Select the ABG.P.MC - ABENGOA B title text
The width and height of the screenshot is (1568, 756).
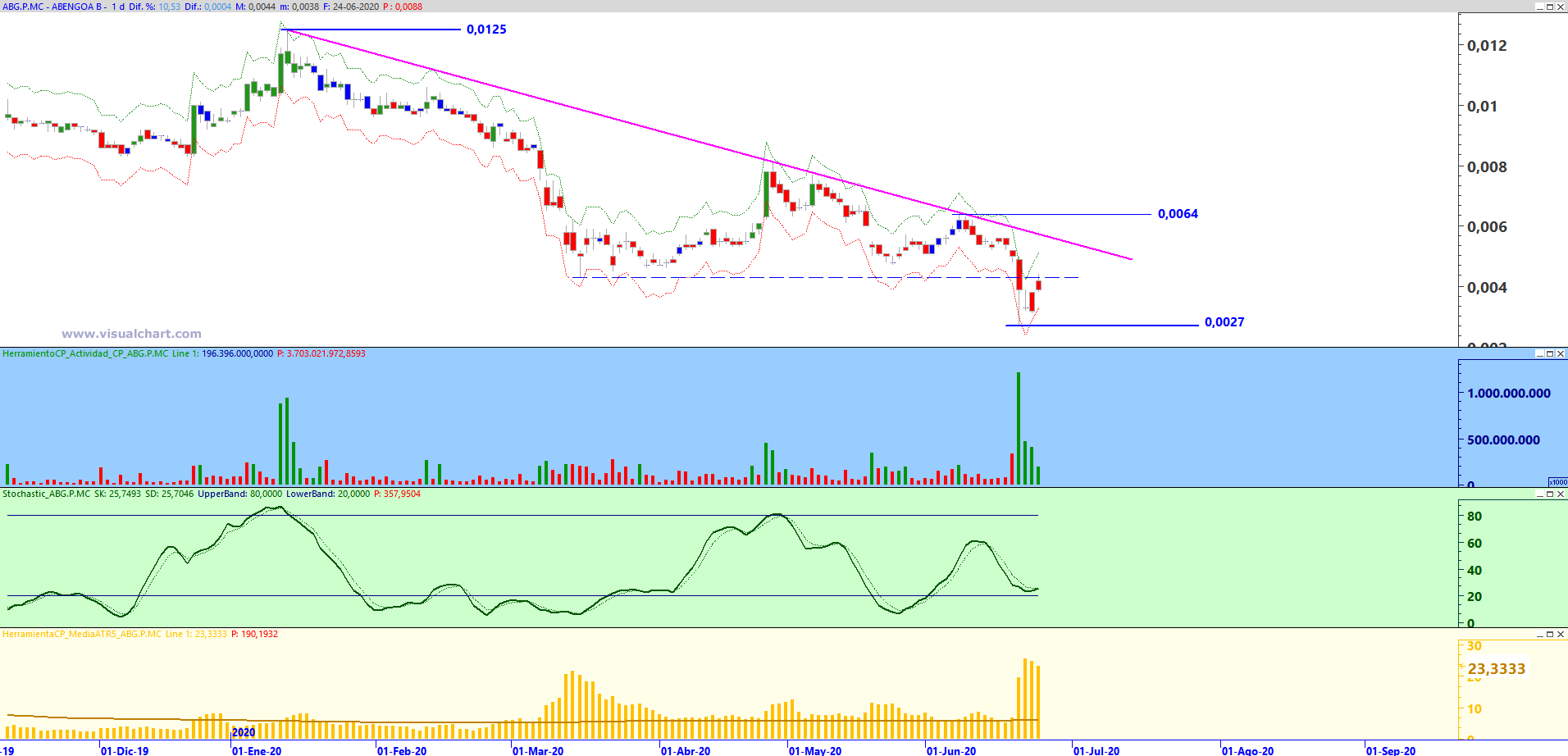pyautogui.click(x=52, y=7)
